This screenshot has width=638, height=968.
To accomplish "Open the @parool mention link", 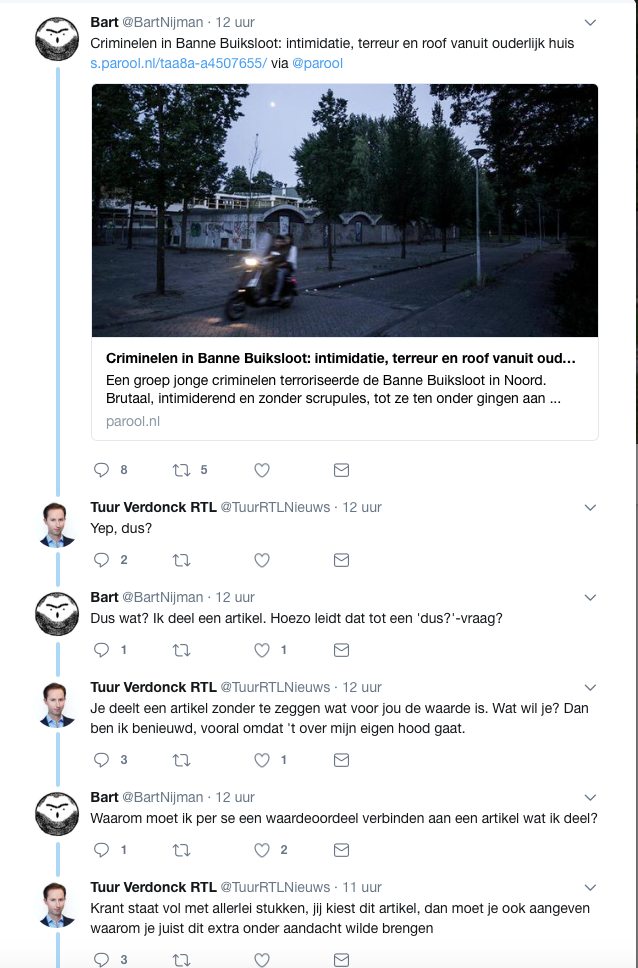I will pos(320,62).
